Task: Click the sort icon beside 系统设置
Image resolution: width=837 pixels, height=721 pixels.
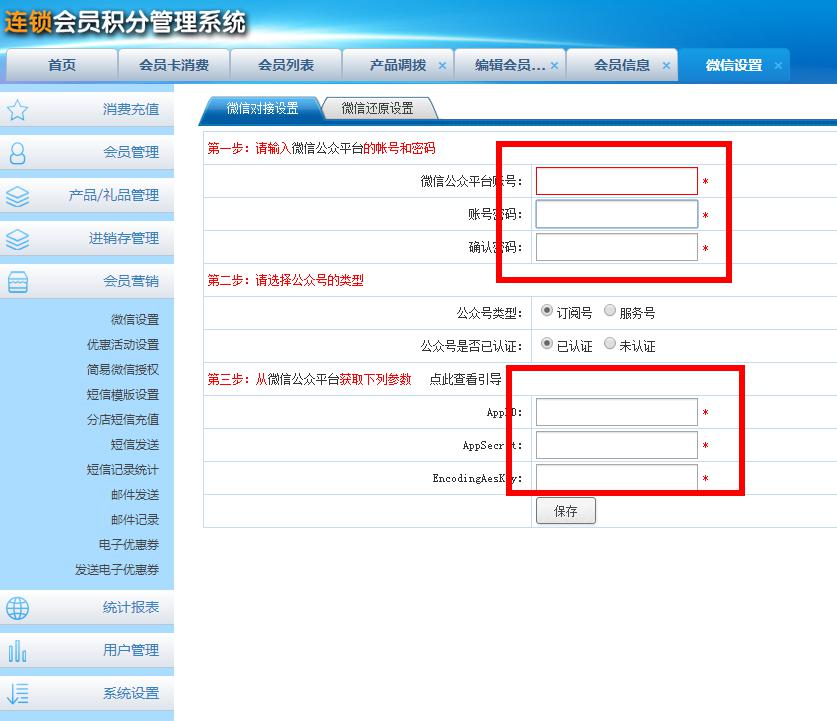Action: click(17, 694)
